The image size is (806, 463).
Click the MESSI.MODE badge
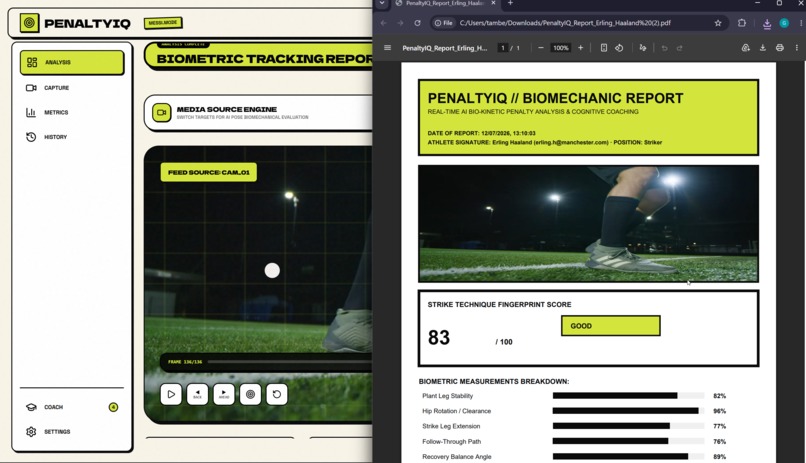[163, 23]
